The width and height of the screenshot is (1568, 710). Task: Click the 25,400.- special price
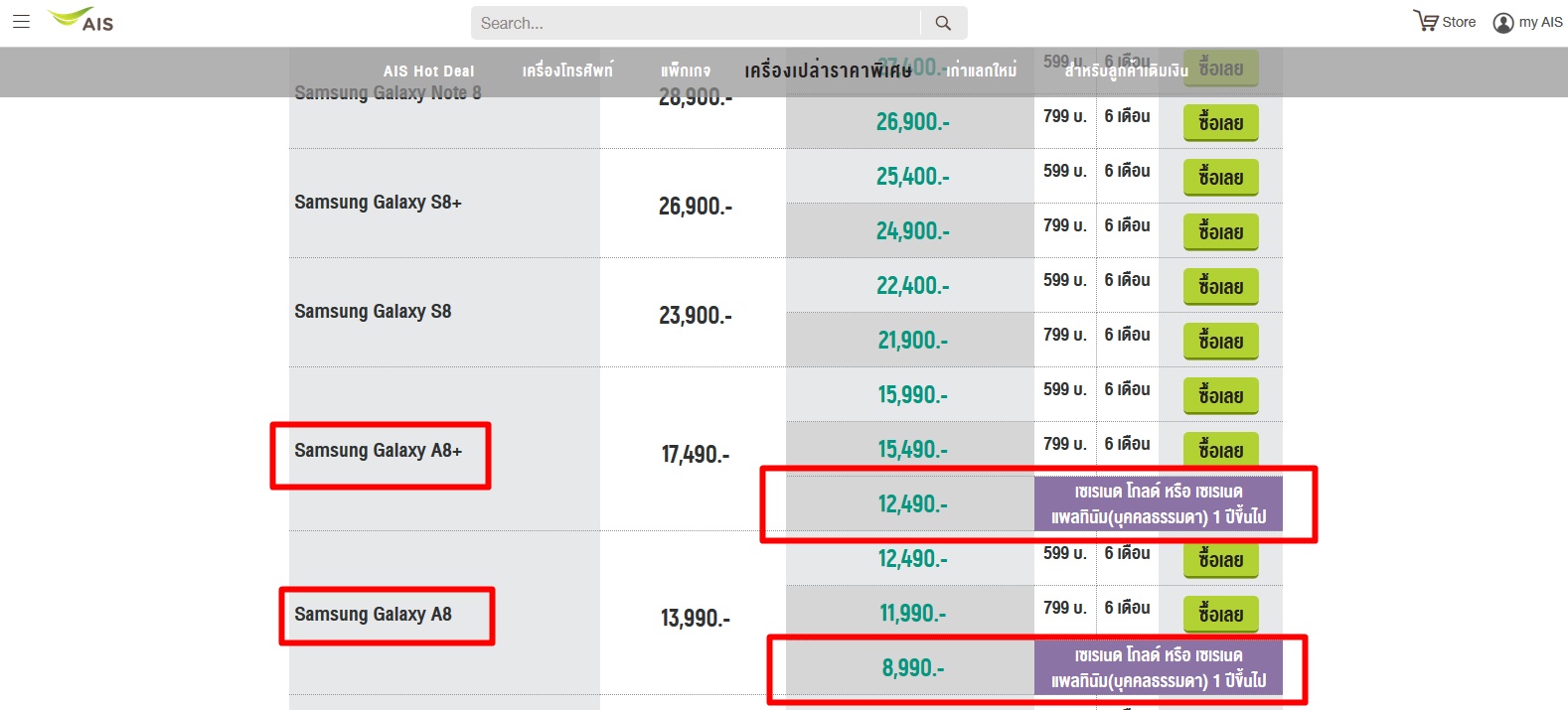[x=913, y=177]
